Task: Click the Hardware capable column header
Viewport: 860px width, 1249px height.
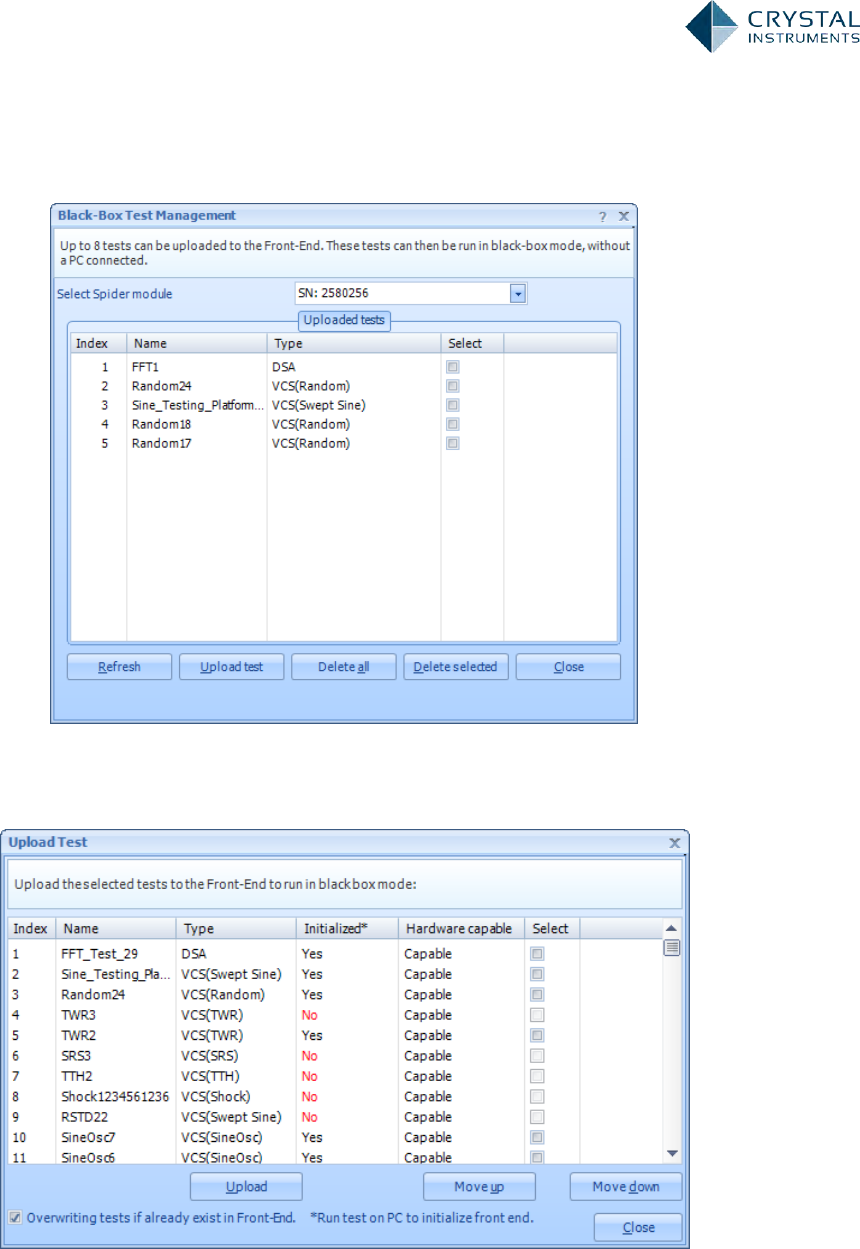Action: pos(461,928)
